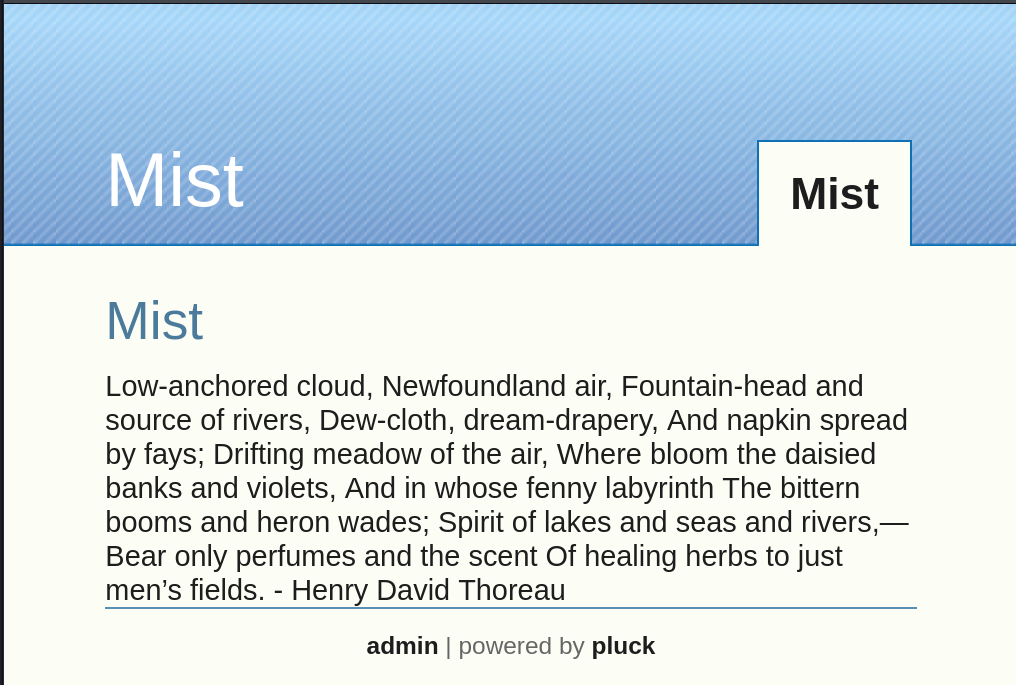Click the blue Mist page heading

pyautogui.click(x=154, y=321)
